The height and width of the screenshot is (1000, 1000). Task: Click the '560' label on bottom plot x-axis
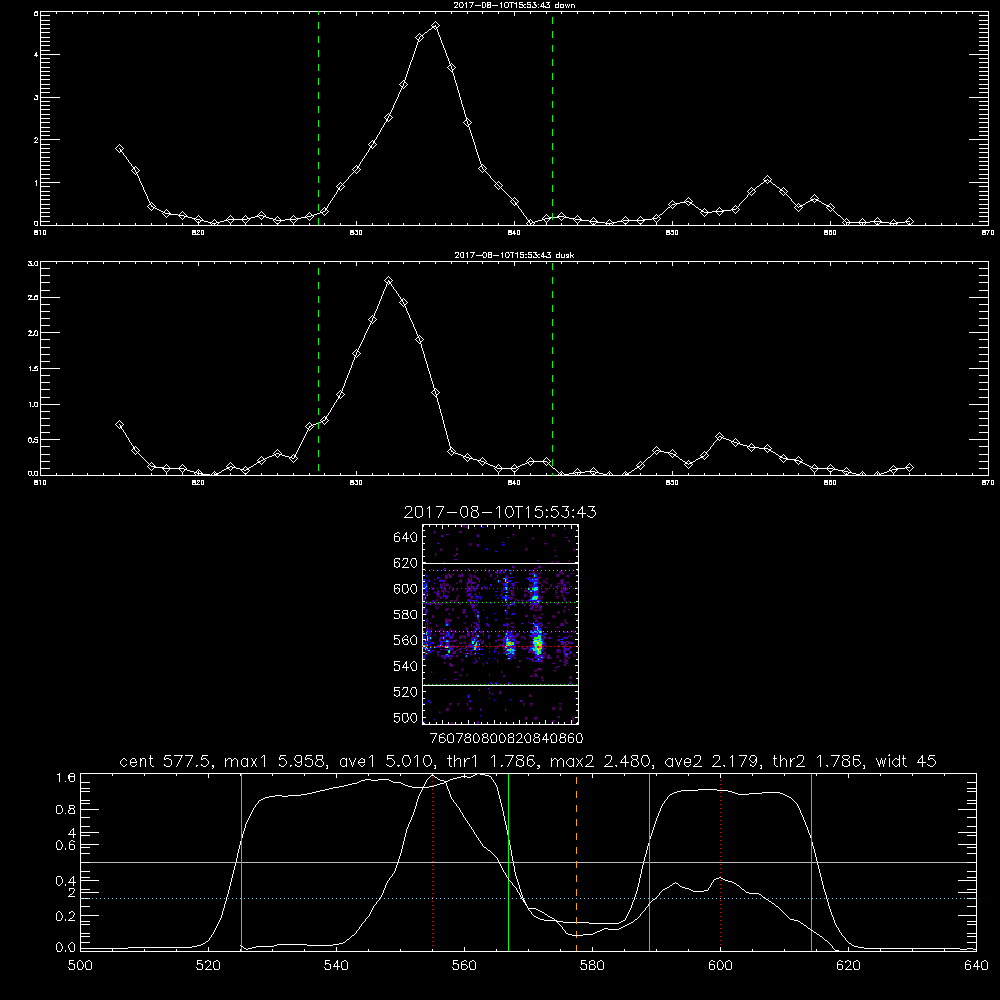click(464, 966)
